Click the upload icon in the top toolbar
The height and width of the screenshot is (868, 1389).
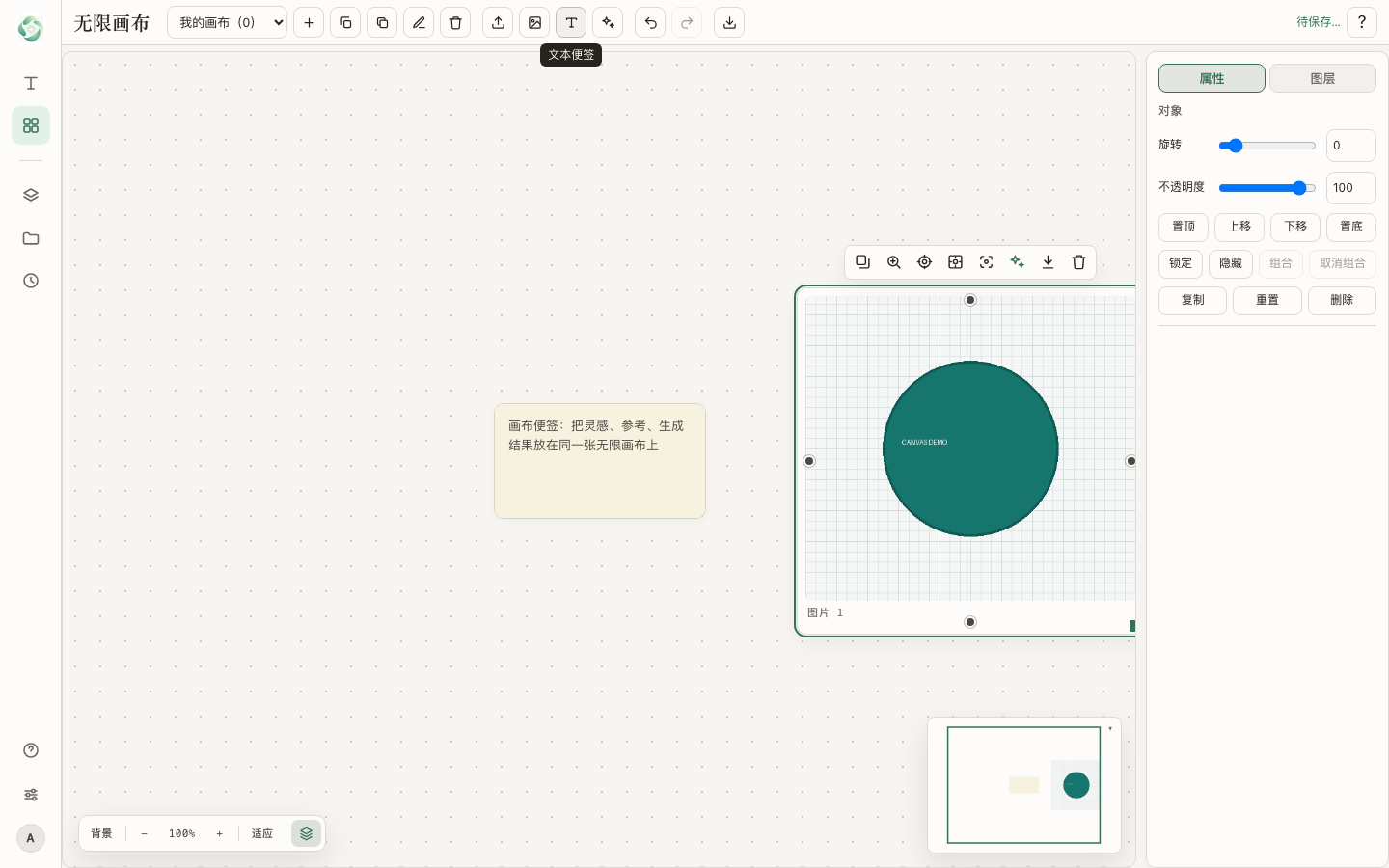[x=498, y=22]
